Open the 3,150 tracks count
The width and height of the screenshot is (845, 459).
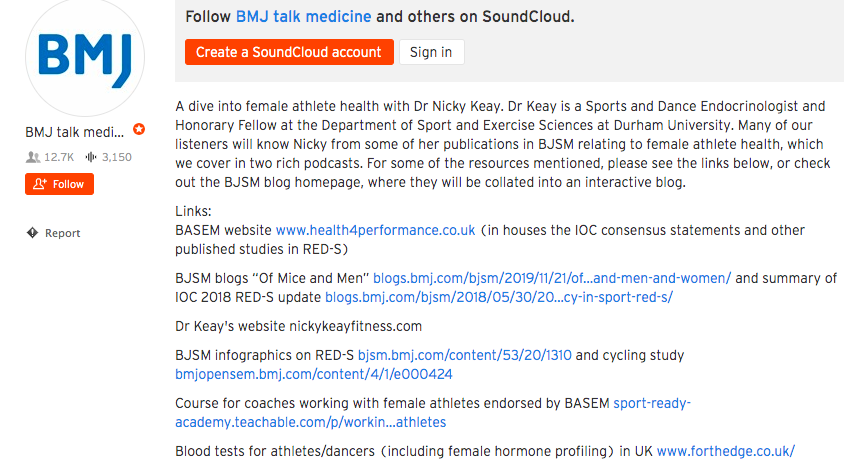click(110, 157)
